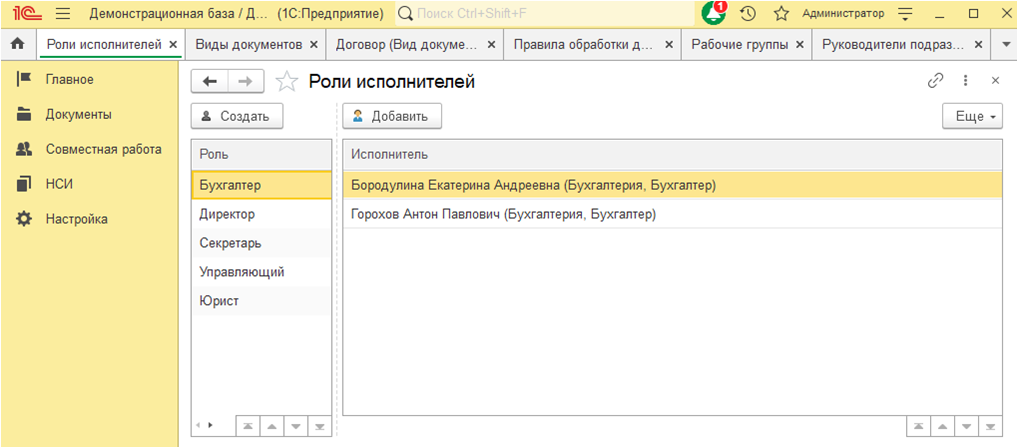This screenshot has width=1018, height=448.
Task: Click the home page icon tab
Action: [17, 45]
